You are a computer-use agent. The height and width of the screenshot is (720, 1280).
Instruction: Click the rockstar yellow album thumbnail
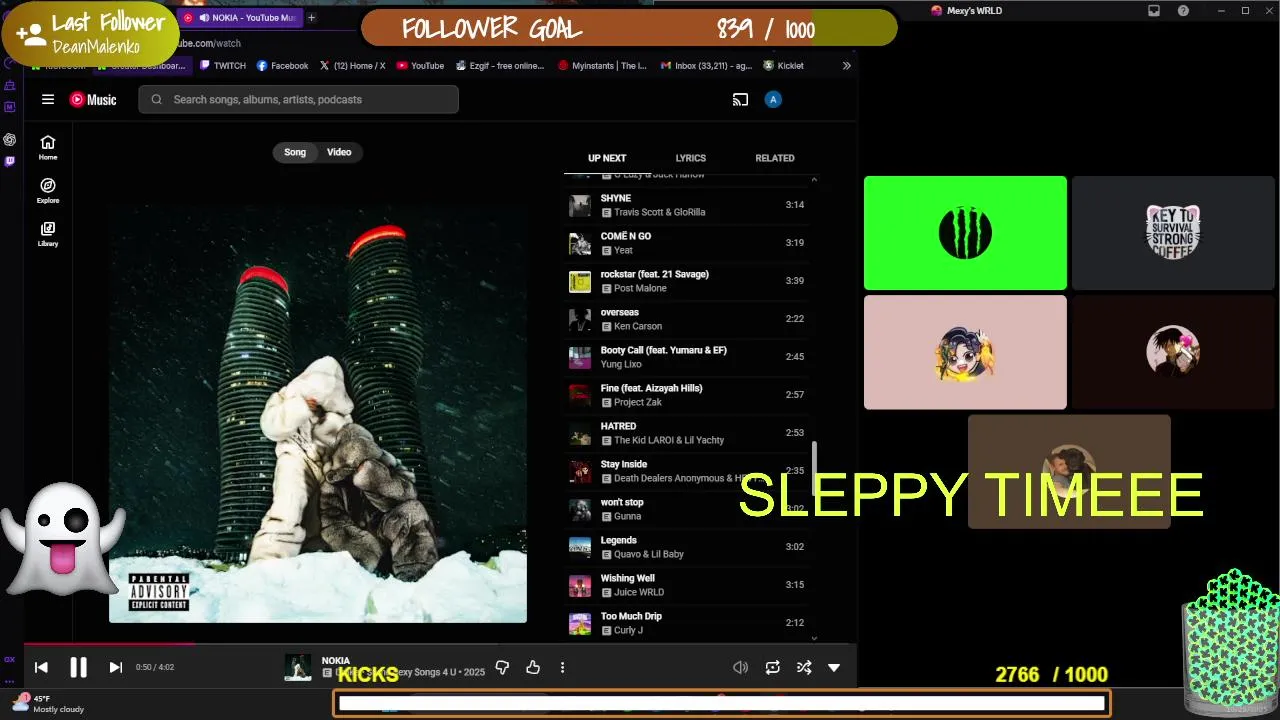(580, 282)
